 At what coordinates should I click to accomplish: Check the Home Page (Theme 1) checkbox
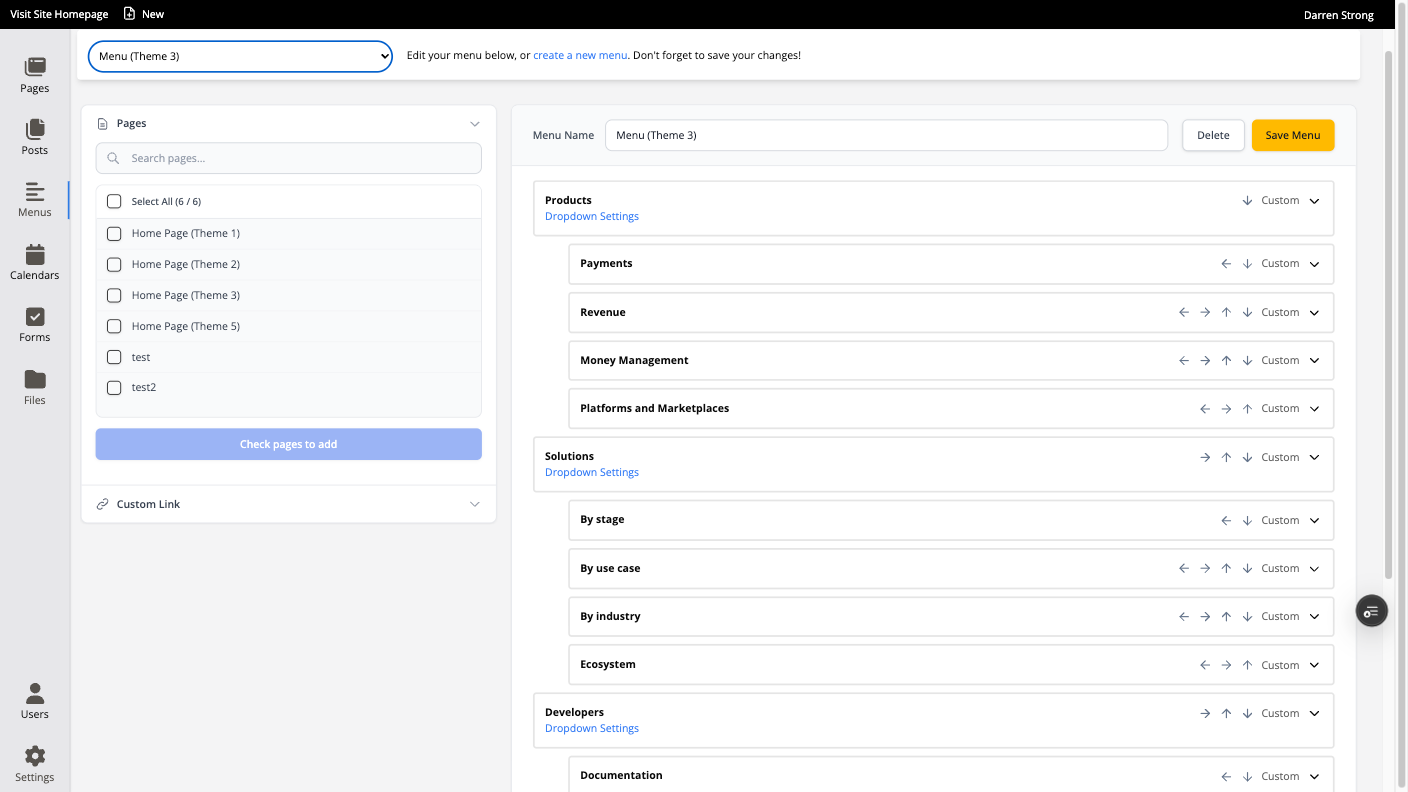tap(114, 234)
